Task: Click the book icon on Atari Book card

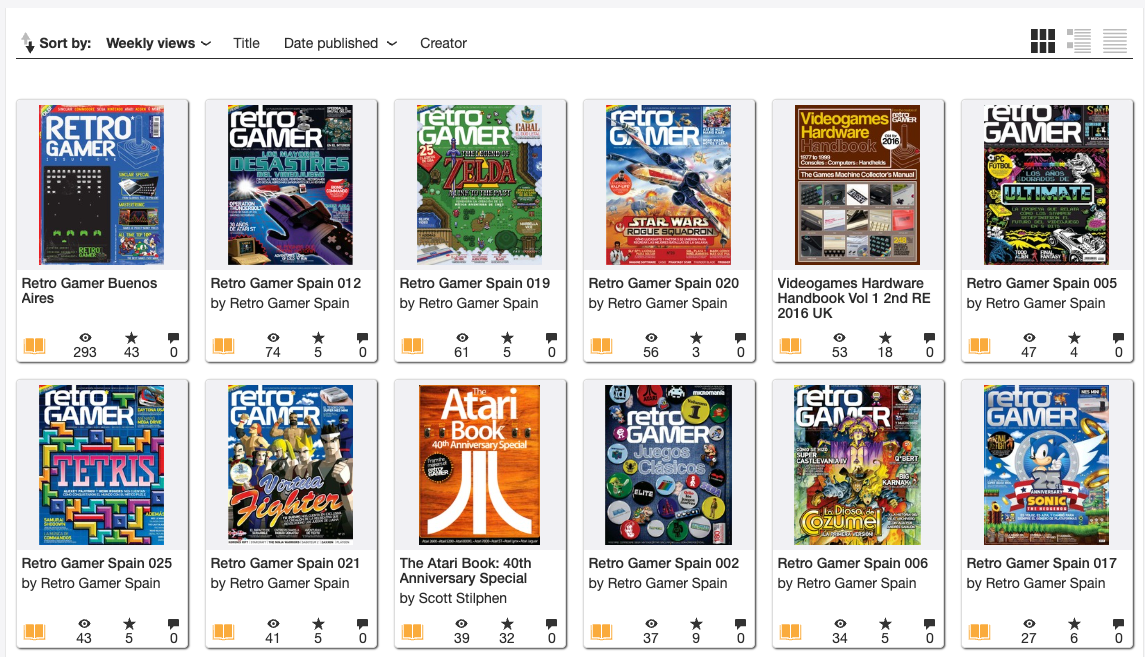Action: coord(413,631)
